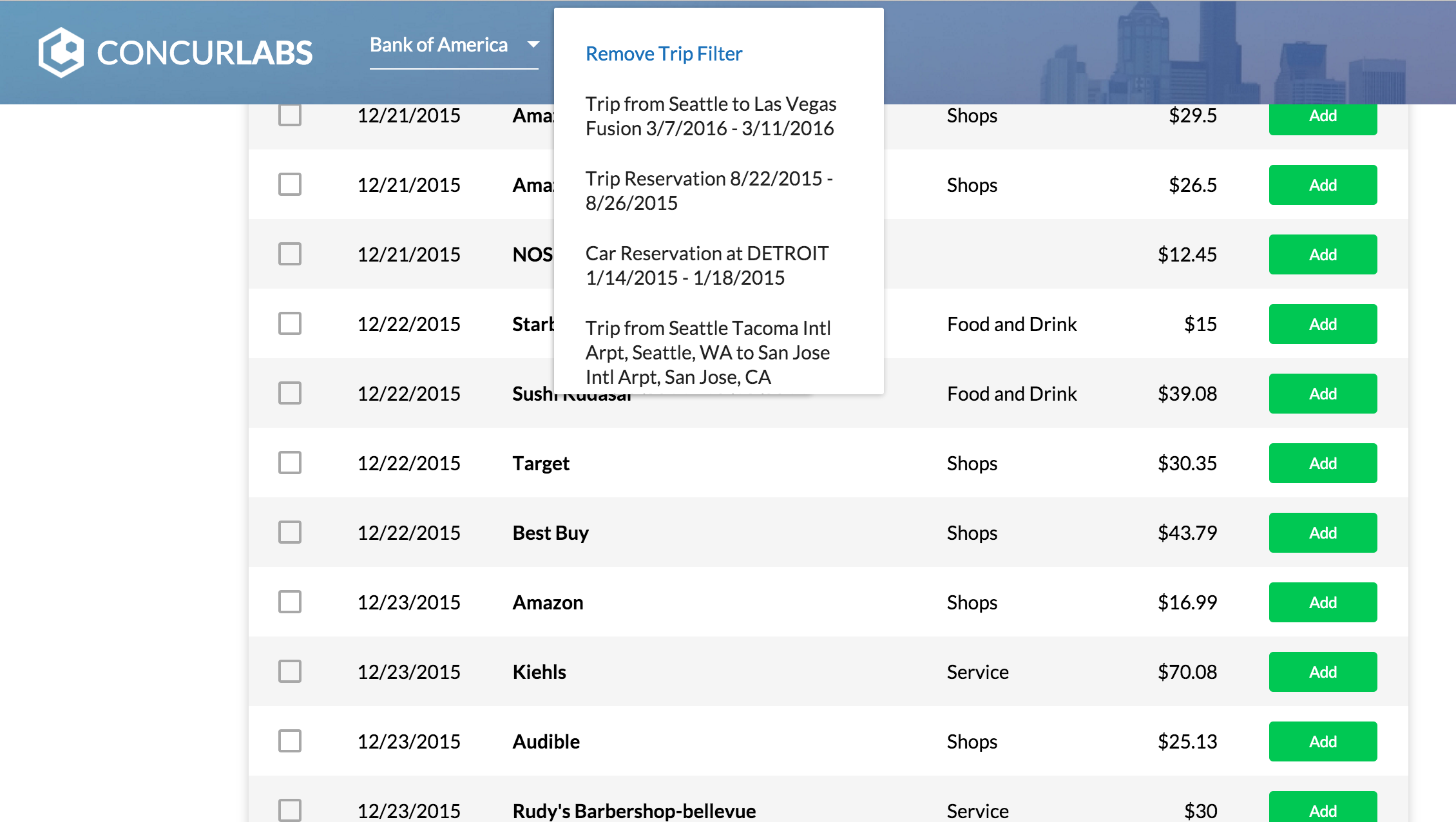Add the Best Buy $43.79 transaction
This screenshot has width=1456, height=822.
tap(1323, 533)
